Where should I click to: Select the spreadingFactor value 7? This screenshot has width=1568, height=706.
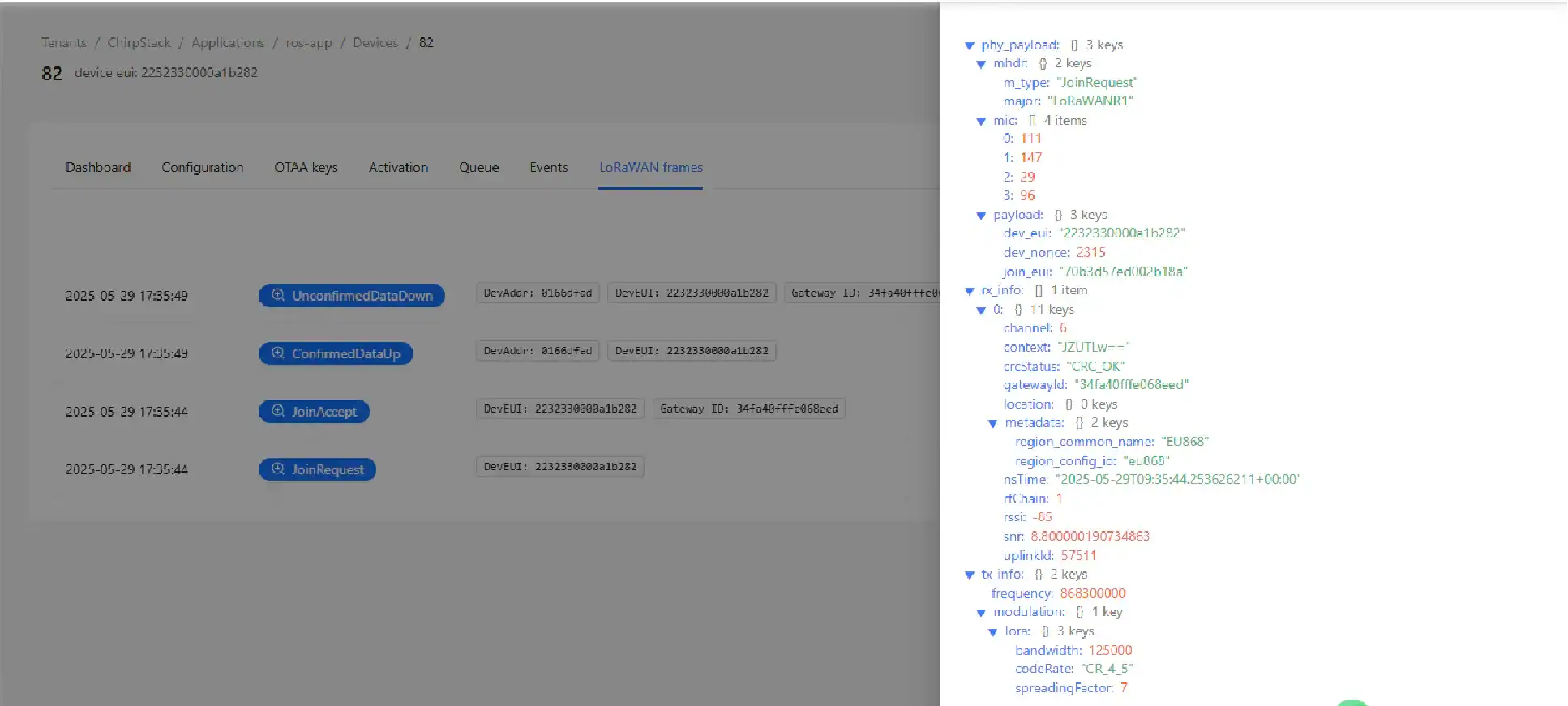click(1124, 688)
